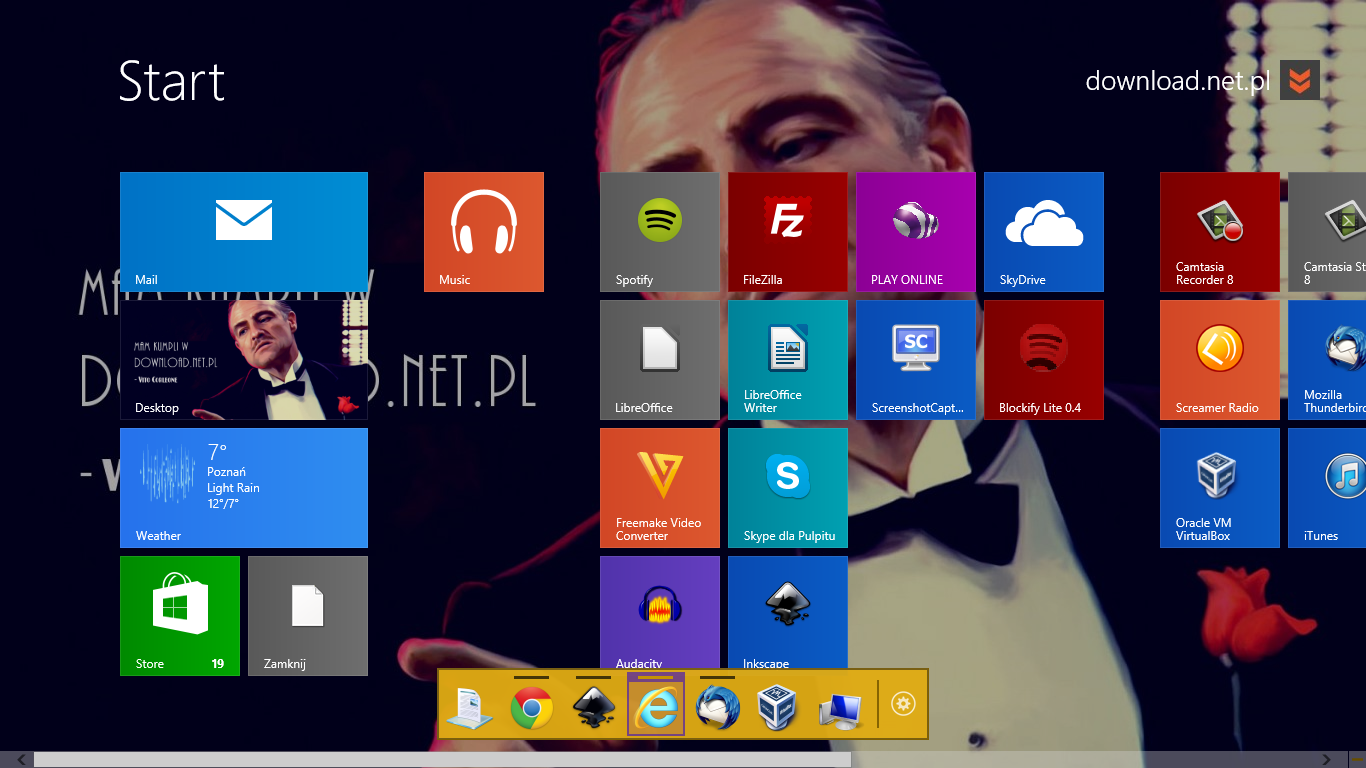
Task: Click the Start heading text
Action: pyautogui.click(x=172, y=81)
